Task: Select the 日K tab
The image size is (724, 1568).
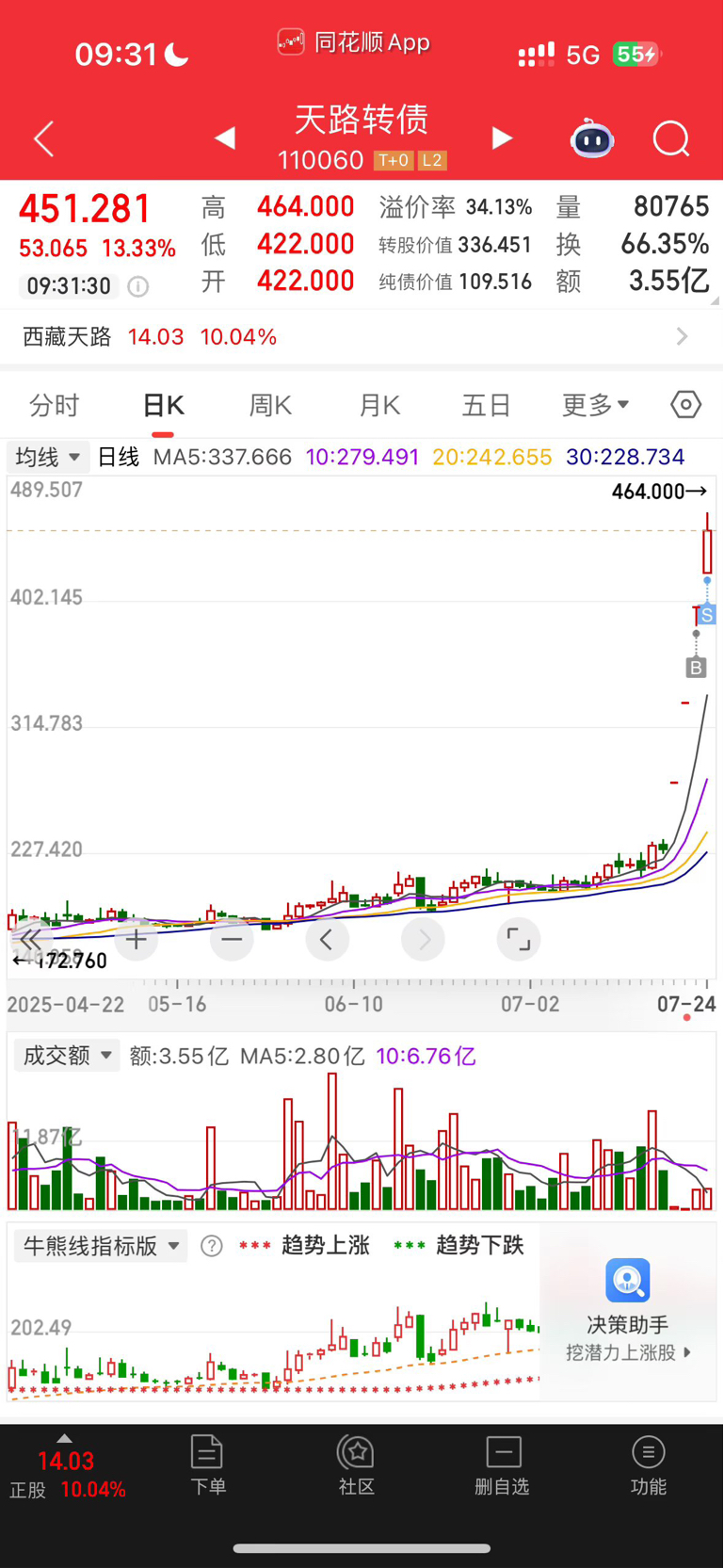Action: [x=163, y=406]
